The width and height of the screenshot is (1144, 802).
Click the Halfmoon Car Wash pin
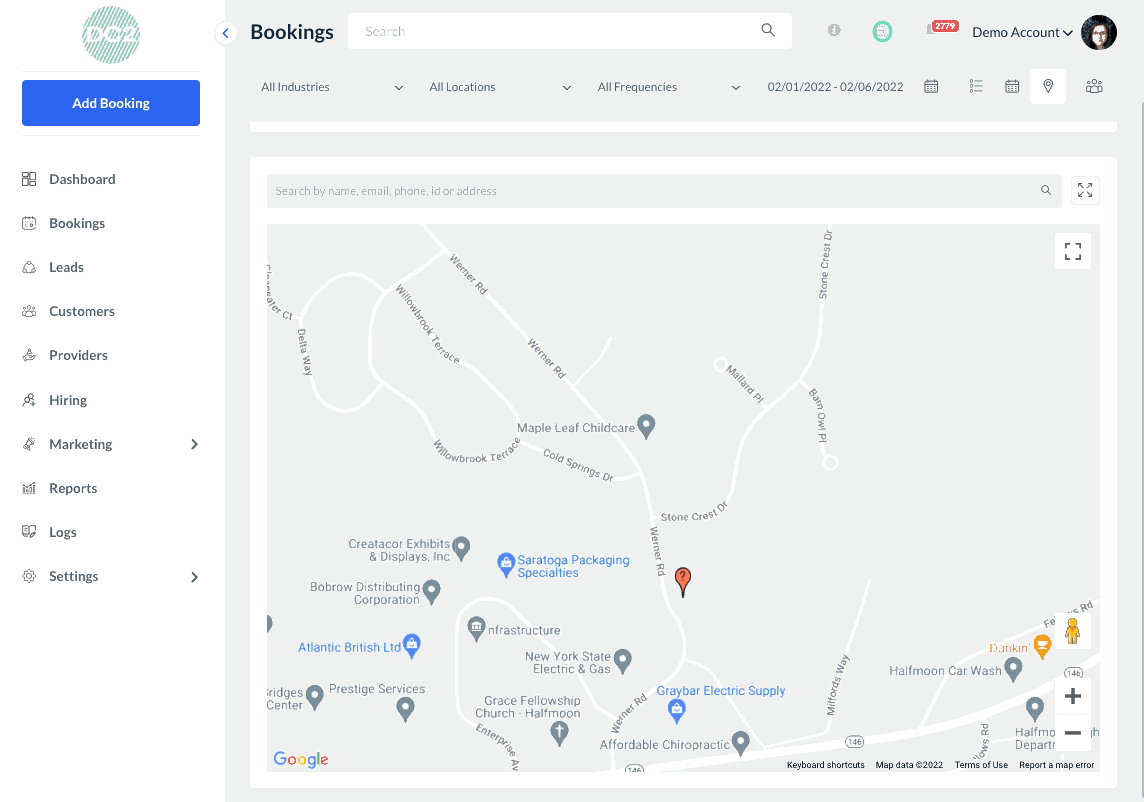tap(1013, 669)
